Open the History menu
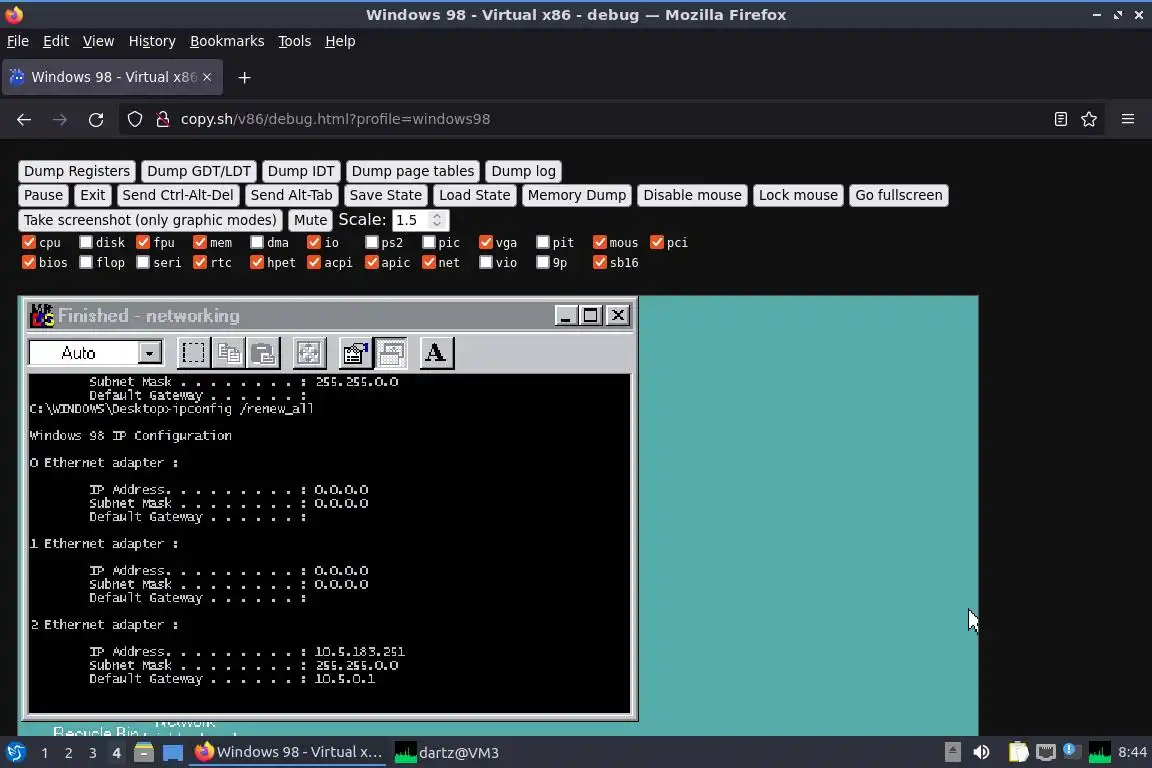The width and height of the screenshot is (1152, 768). tap(152, 41)
